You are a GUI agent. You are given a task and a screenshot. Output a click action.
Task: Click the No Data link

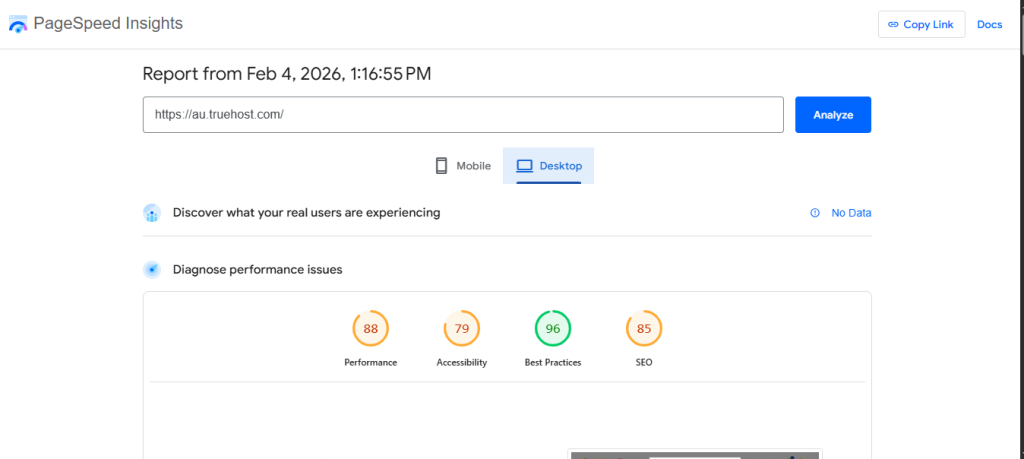point(851,213)
